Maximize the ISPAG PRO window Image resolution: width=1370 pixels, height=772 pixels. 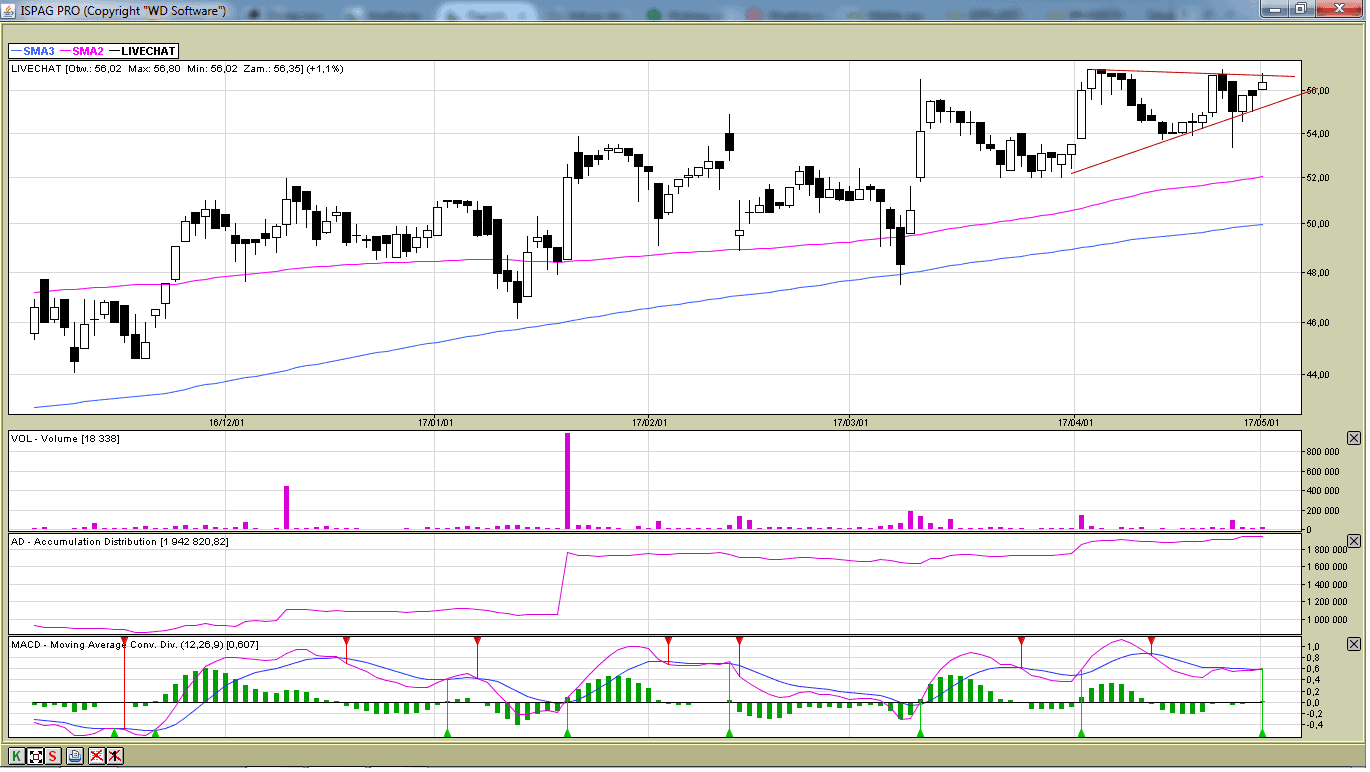pyautogui.click(x=1300, y=9)
